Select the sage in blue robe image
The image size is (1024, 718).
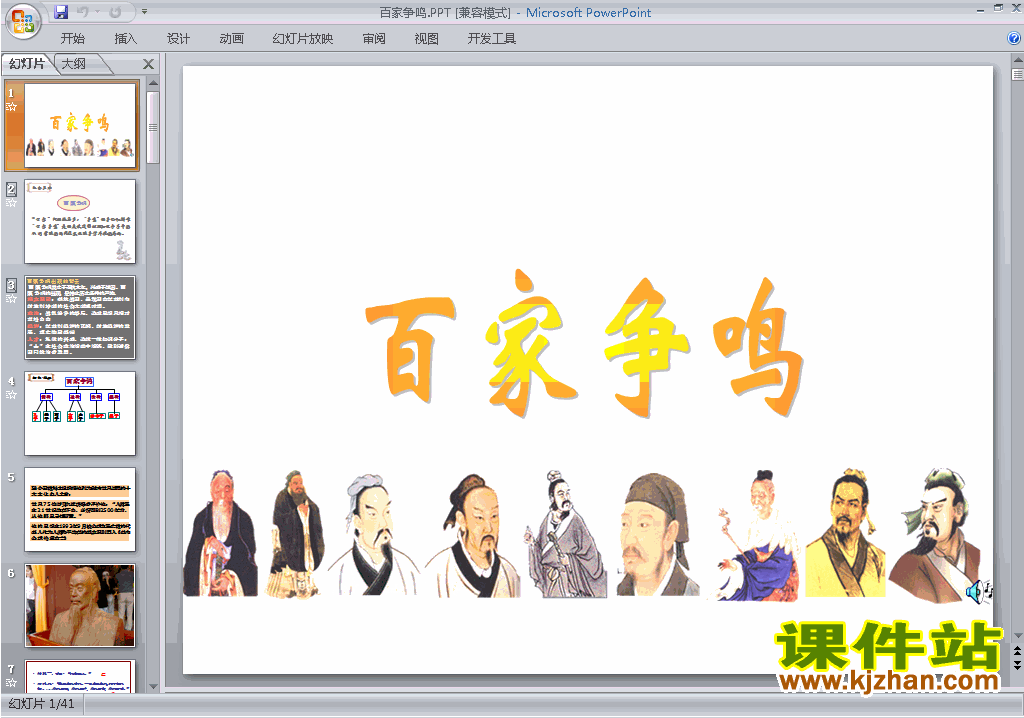tap(758, 534)
